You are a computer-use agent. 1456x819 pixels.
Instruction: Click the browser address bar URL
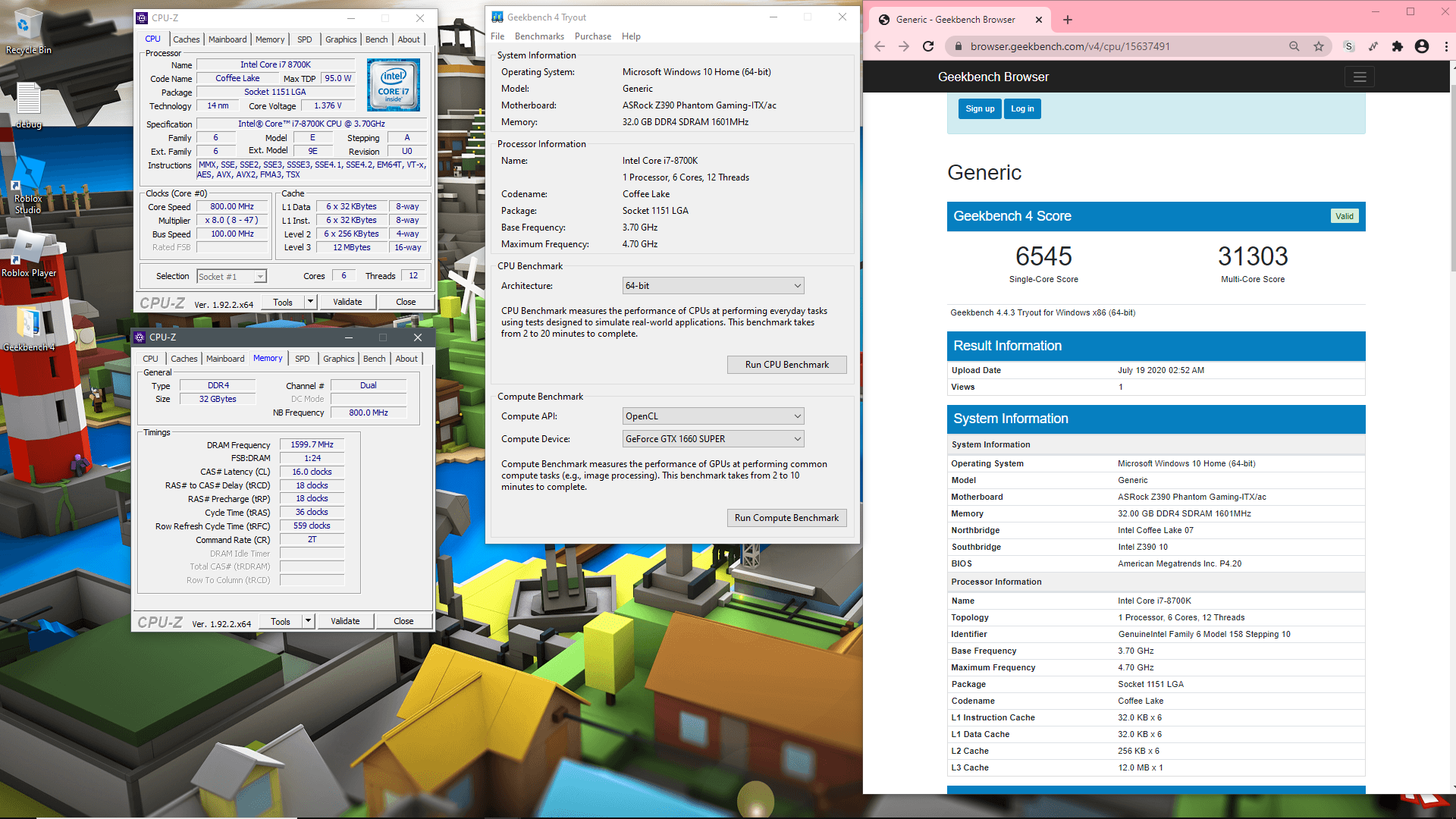point(1070,46)
